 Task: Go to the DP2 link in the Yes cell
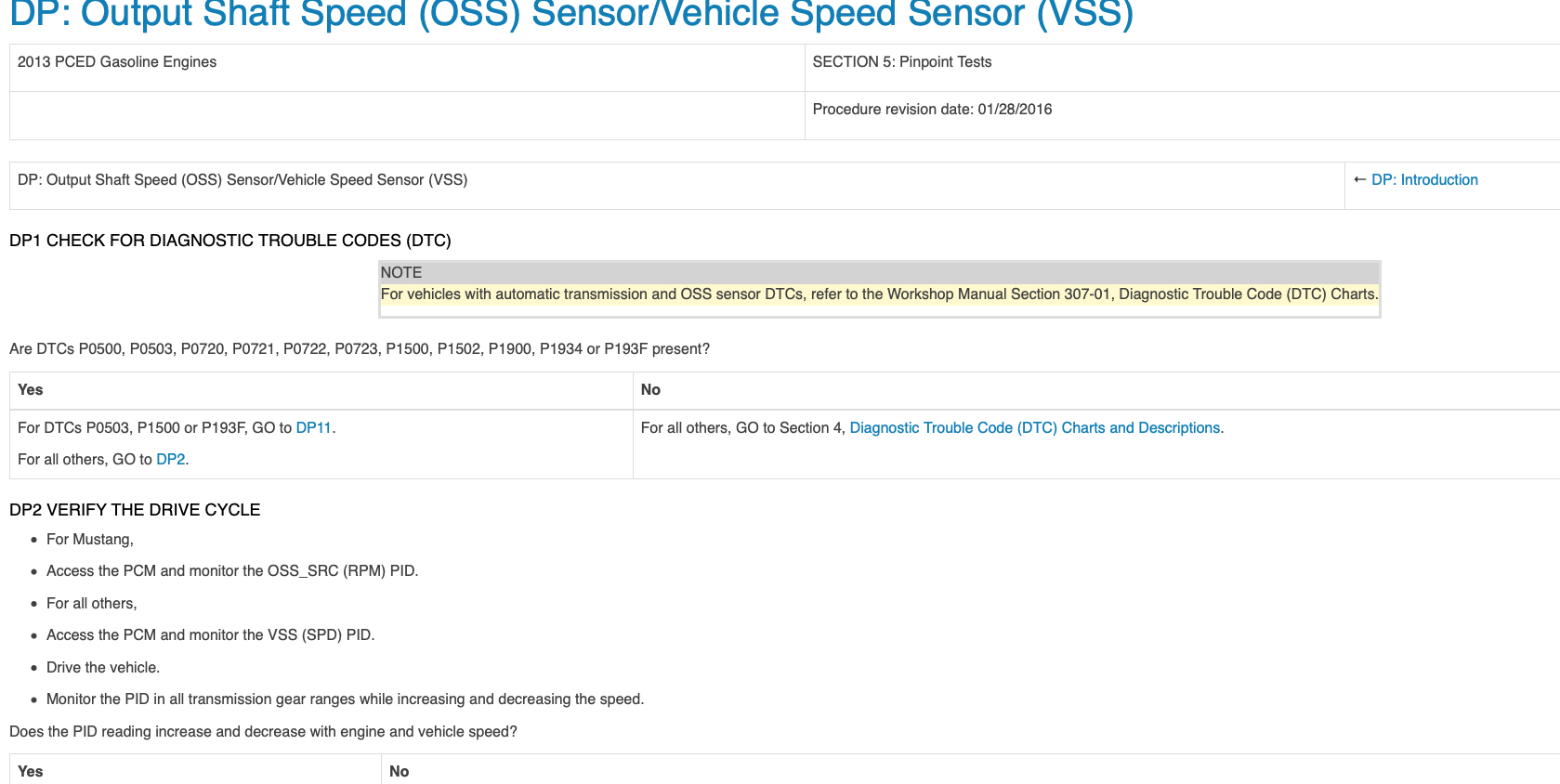170,460
